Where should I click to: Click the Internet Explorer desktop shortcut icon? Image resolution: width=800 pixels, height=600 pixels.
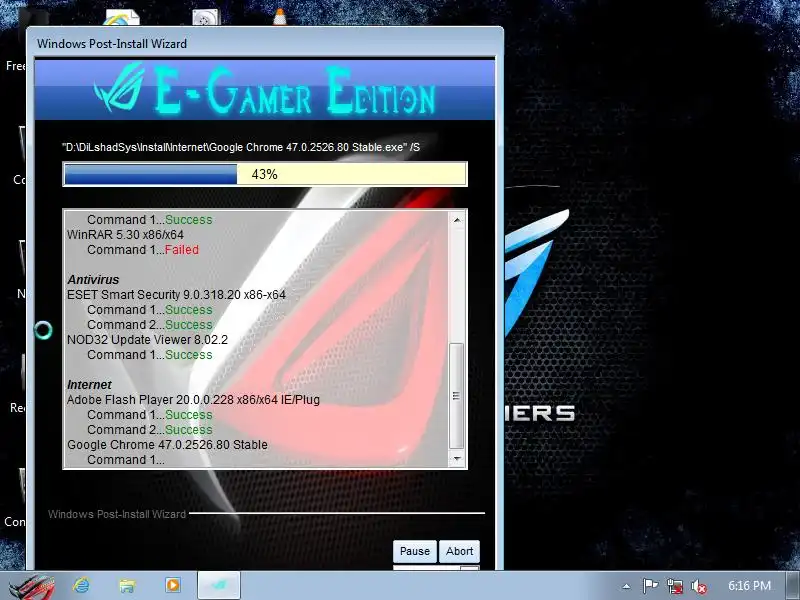tap(121, 17)
